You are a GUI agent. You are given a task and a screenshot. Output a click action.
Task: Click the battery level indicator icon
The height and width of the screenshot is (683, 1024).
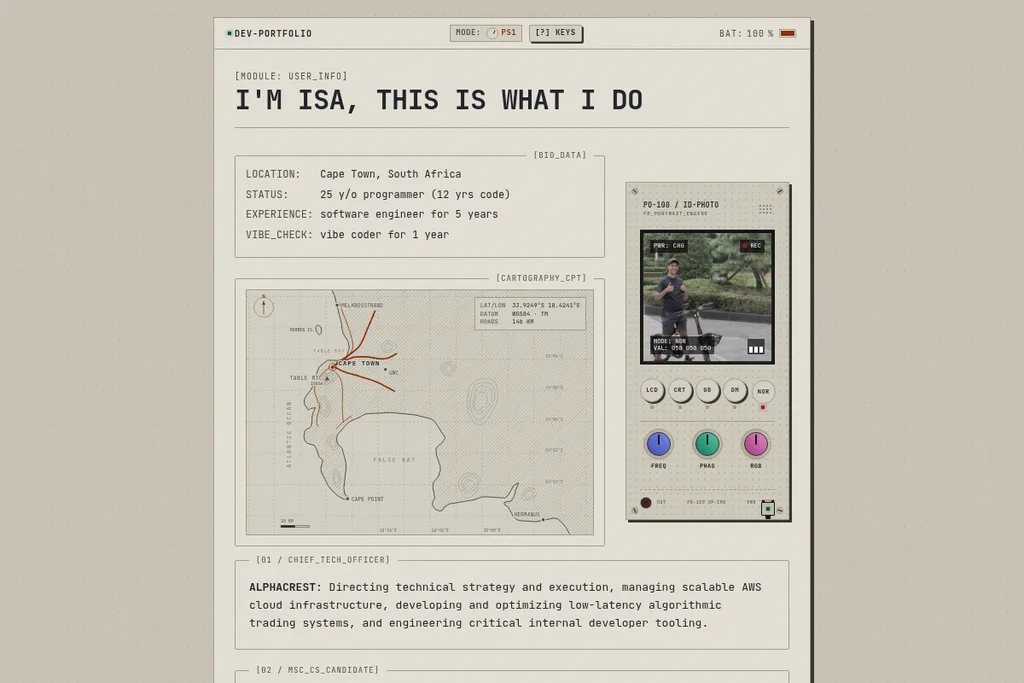788,33
